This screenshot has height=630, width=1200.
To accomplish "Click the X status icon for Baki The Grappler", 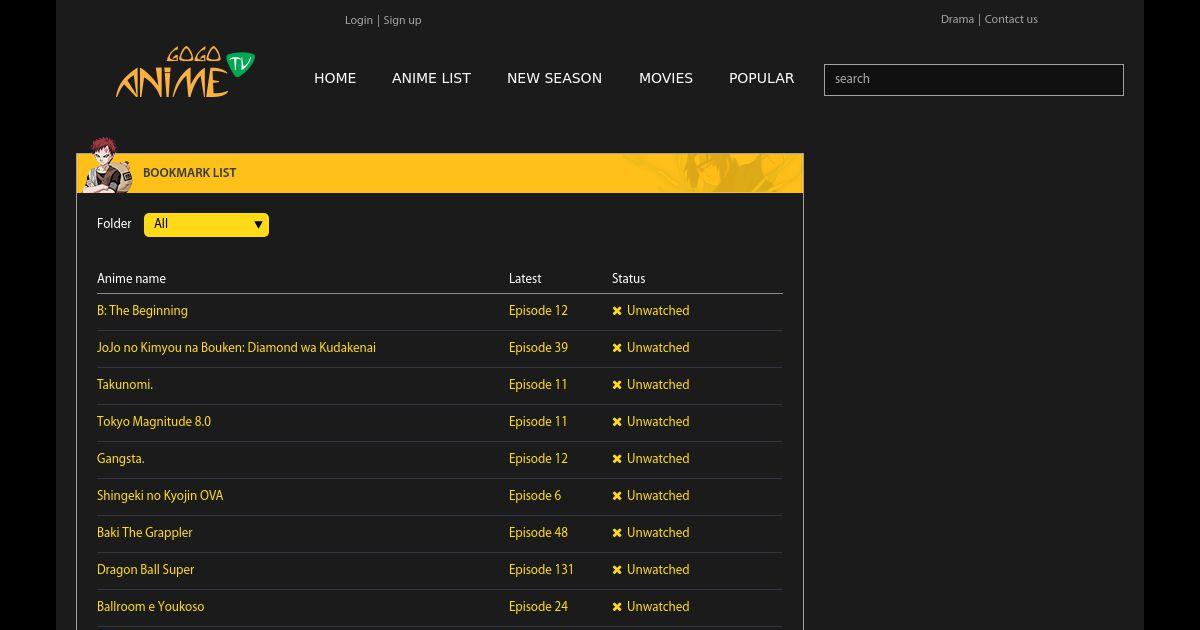I will click(617, 533).
